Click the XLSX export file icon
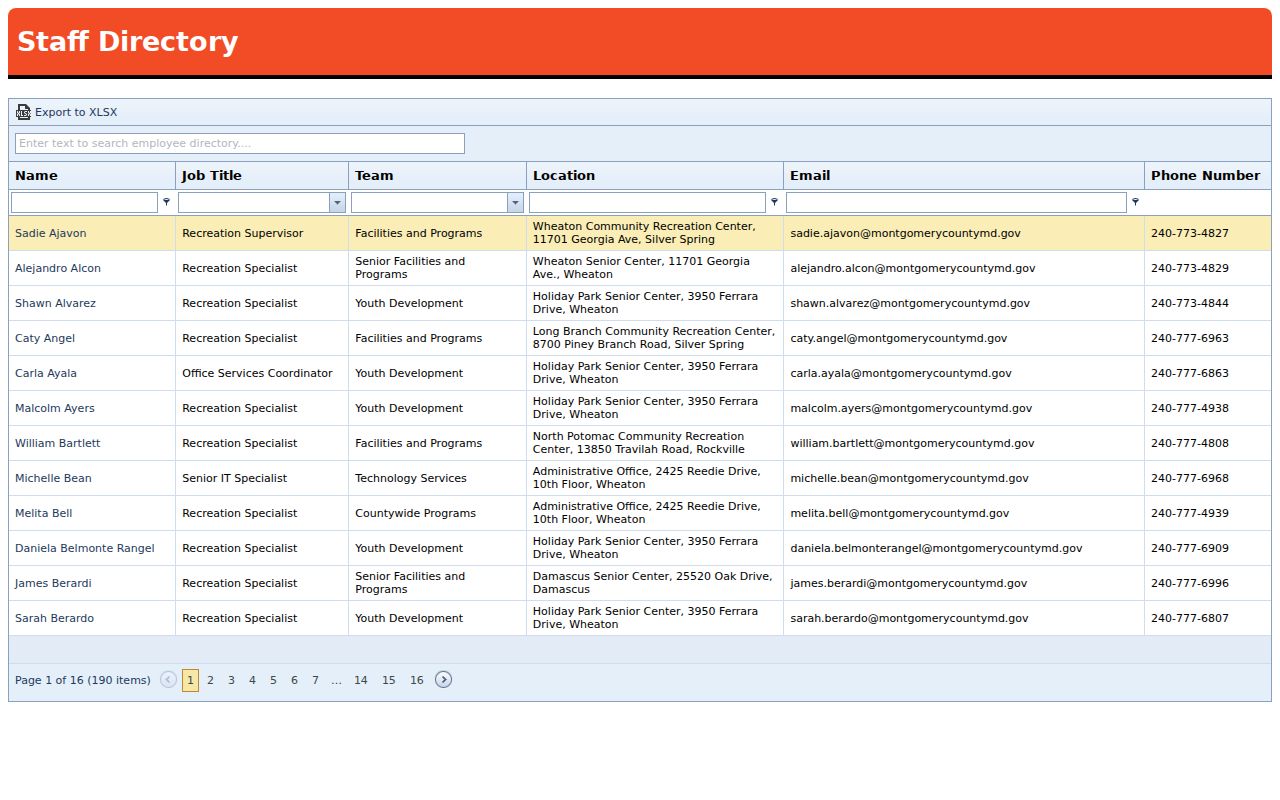This screenshot has width=1280, height=800. point(23,112)
